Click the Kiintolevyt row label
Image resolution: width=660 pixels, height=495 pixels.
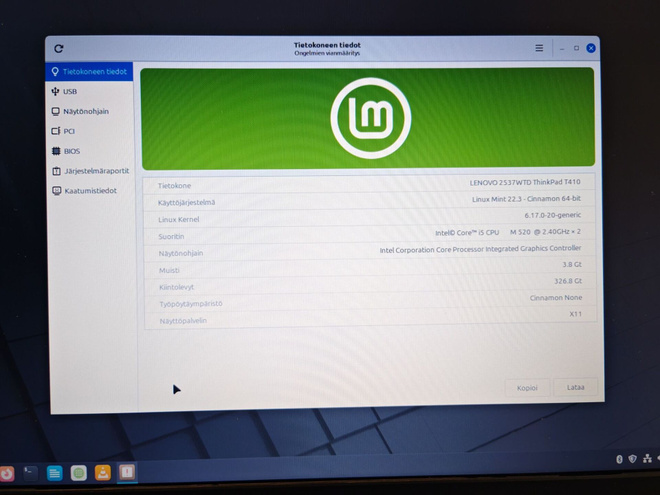[x=177, y=287]
